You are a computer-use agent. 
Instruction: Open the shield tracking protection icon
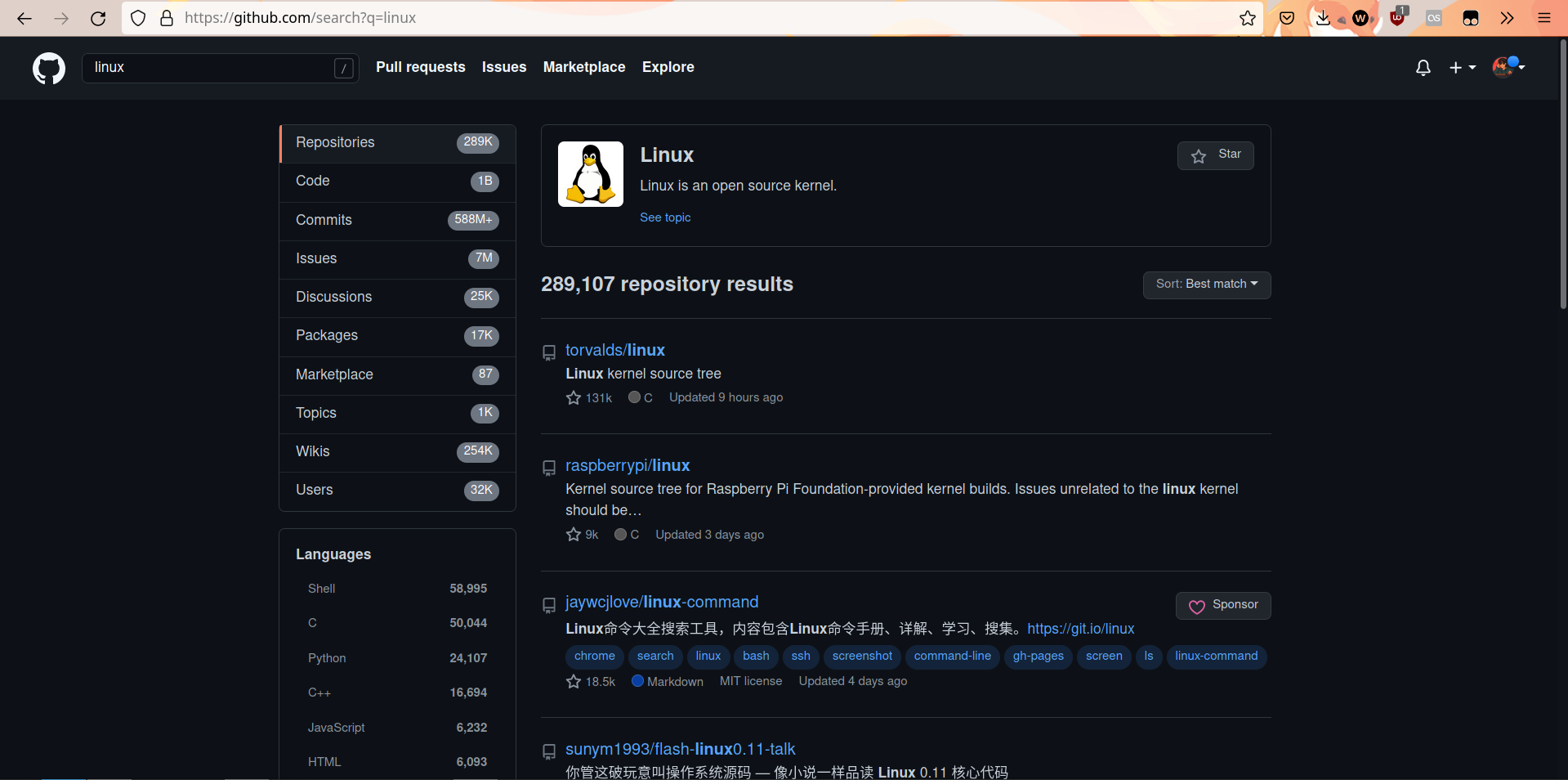pos(138,18)
